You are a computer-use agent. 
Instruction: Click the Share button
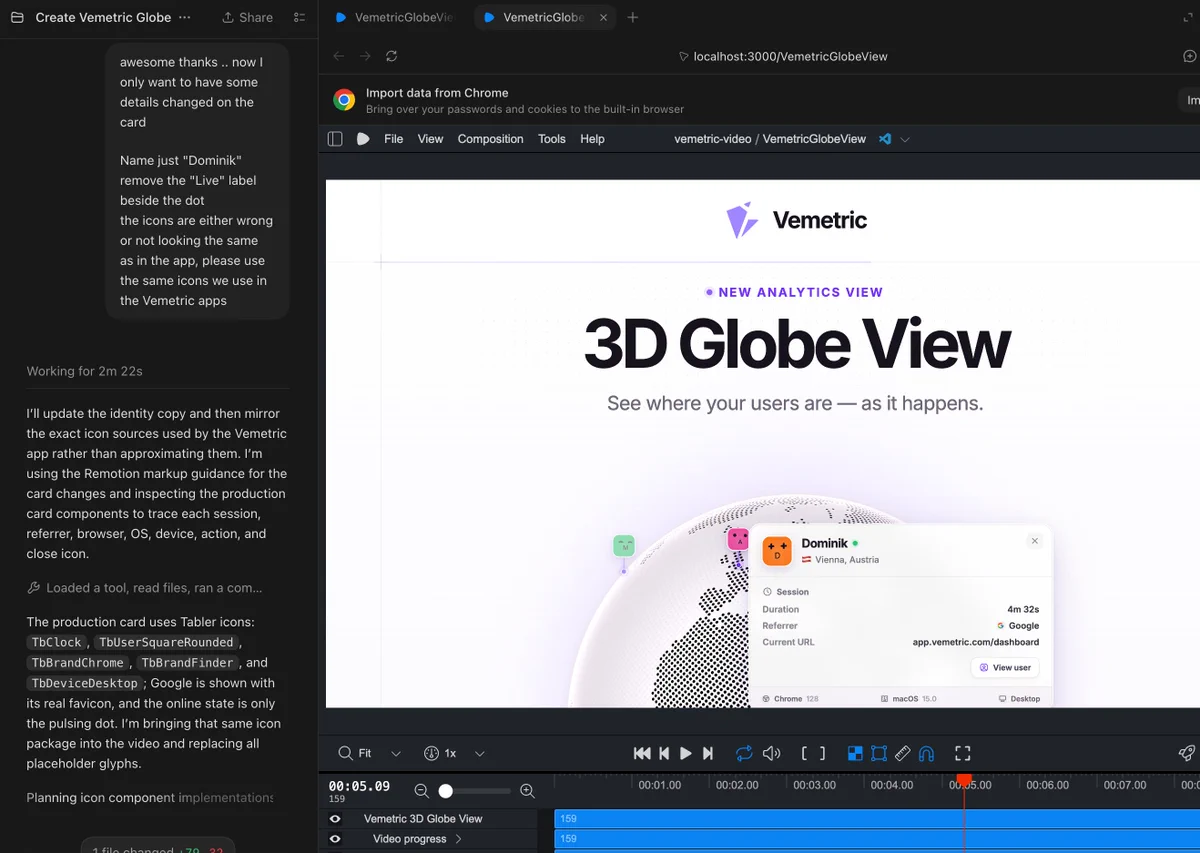247,17
